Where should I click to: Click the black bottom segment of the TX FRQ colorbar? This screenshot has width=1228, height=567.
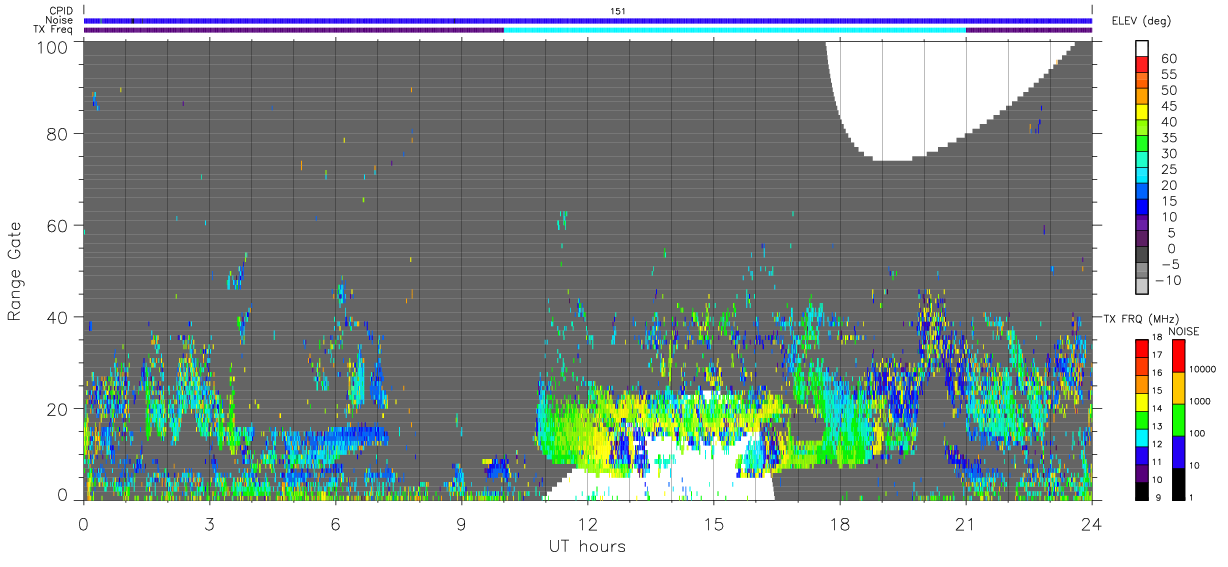(x=1142, y=491)
